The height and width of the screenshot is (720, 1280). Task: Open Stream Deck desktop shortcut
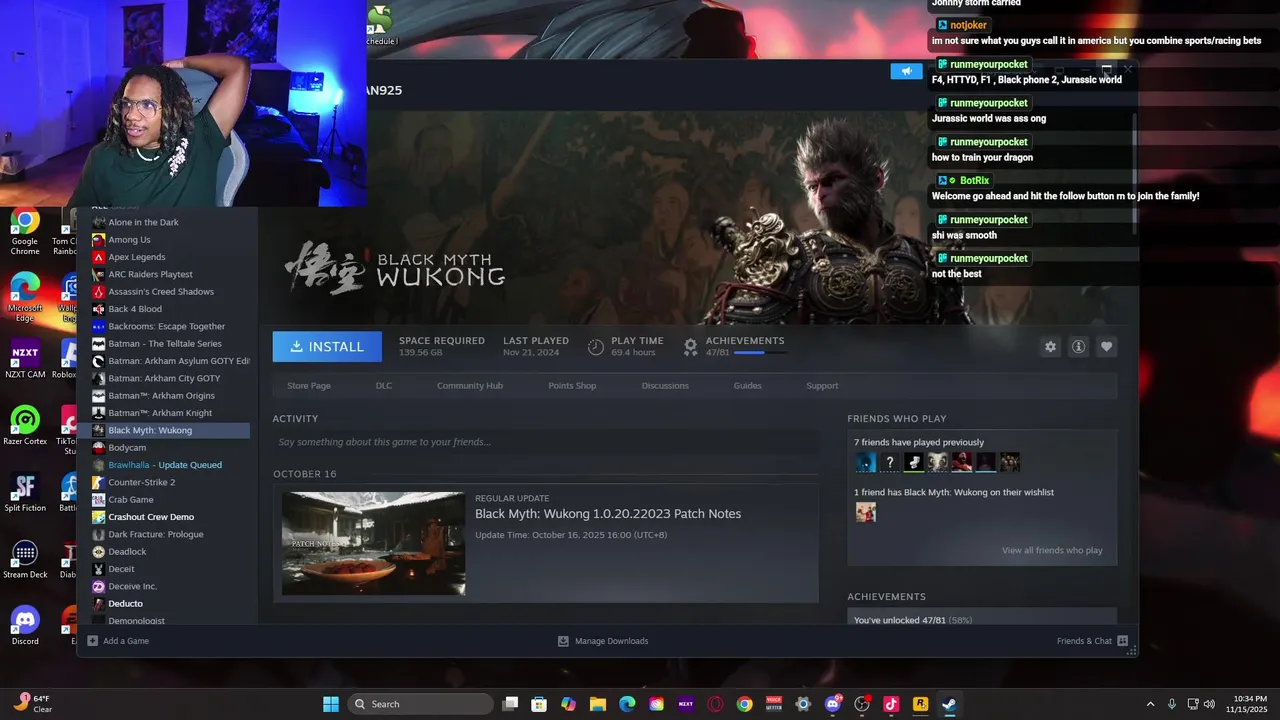(x=25, y=560)
